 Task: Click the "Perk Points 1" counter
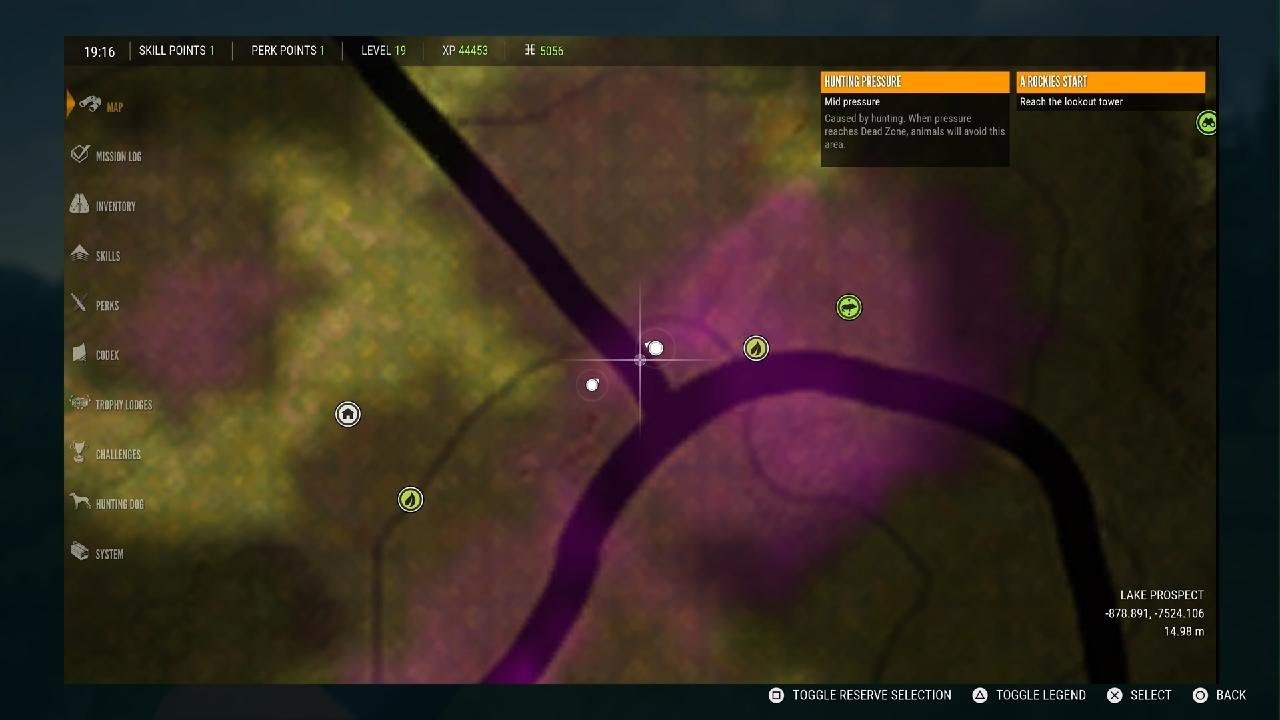(288, 50)
